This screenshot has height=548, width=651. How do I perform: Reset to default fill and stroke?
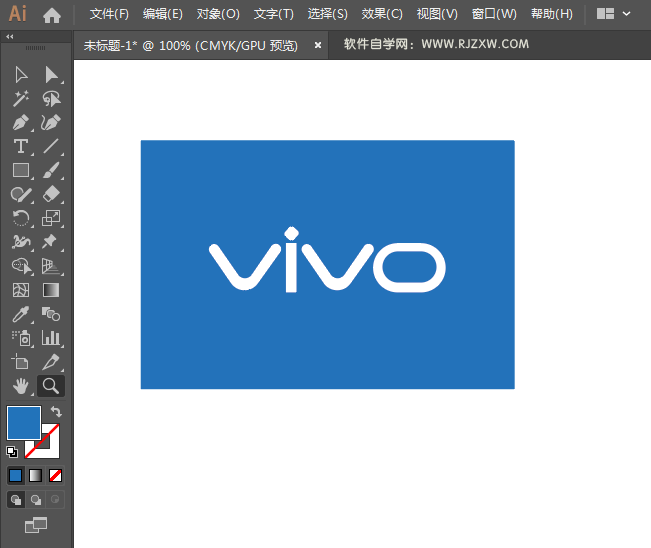point(12,452)
